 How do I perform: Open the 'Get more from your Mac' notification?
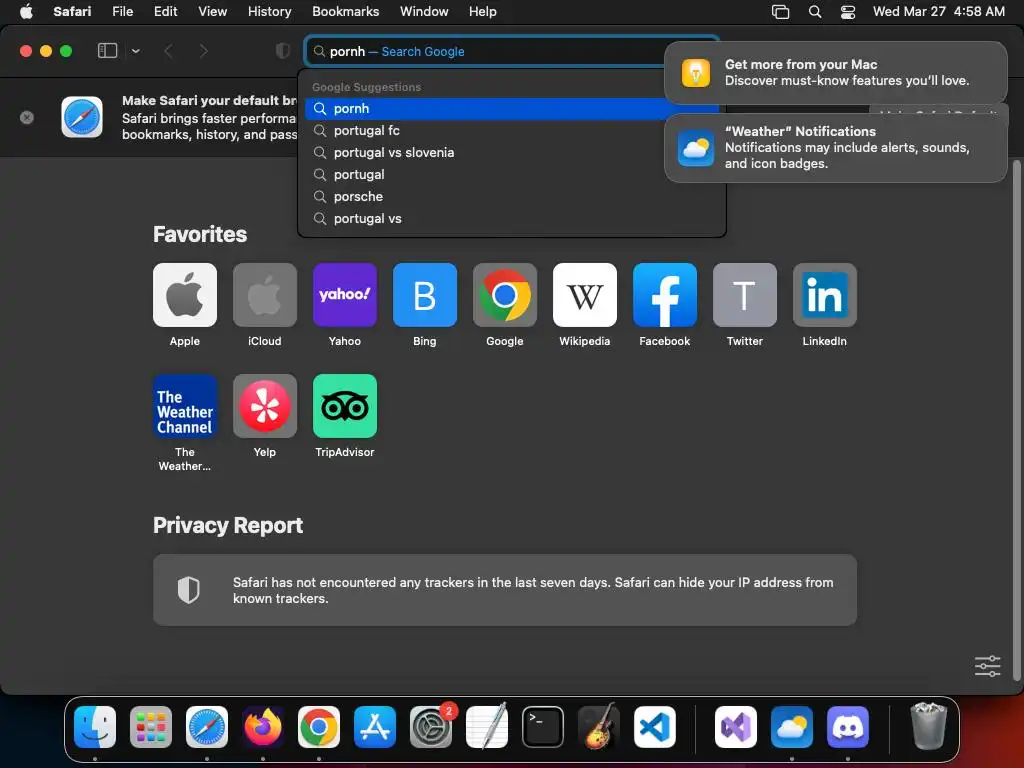point(835,72)
